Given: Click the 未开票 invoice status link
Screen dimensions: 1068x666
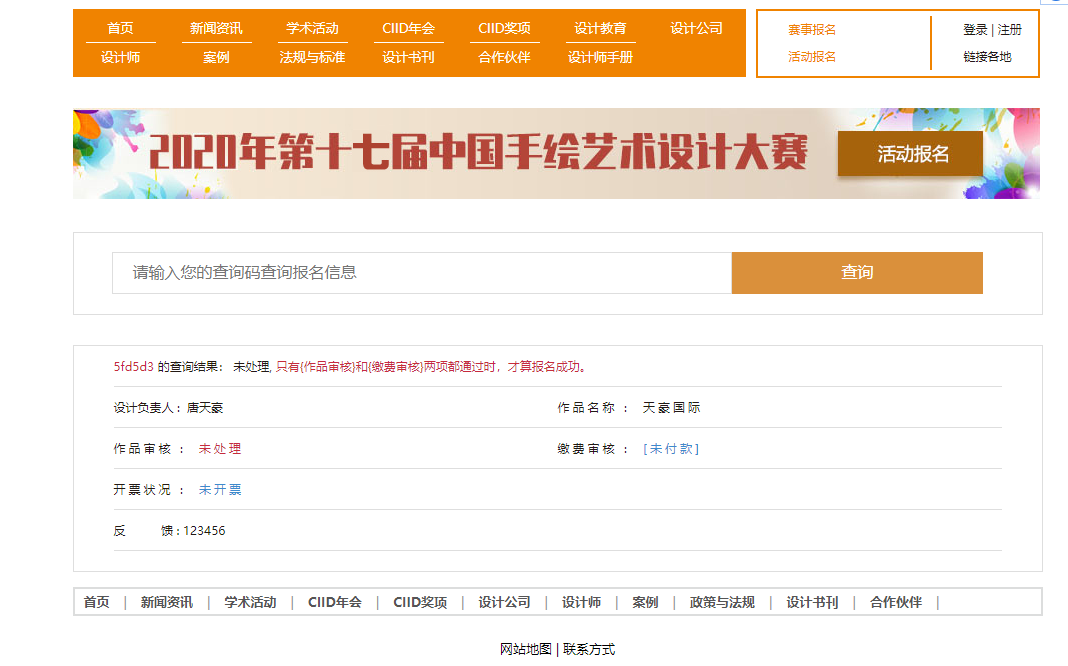Looking at the screenshot, I should [220, 490].
